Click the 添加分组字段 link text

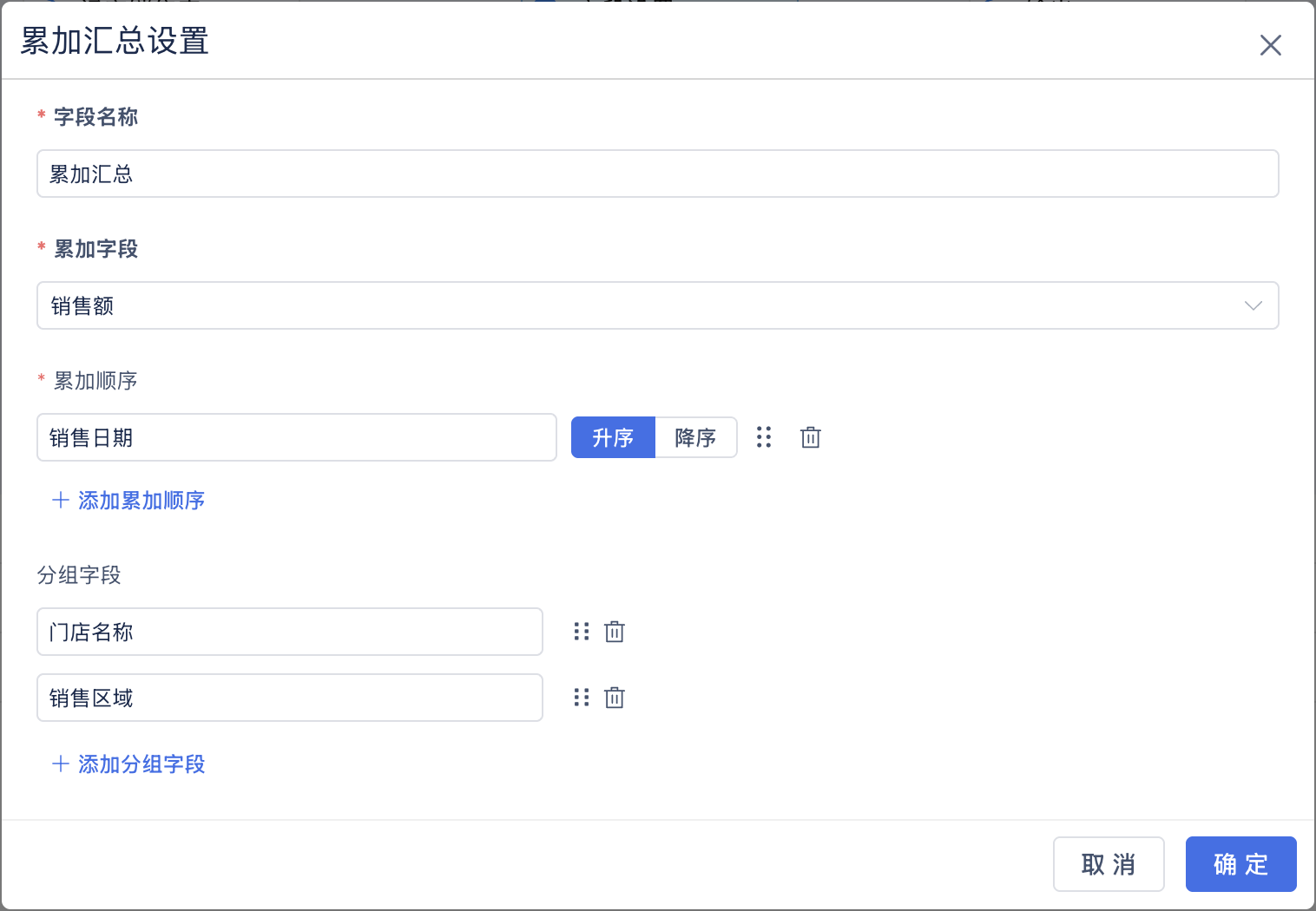[141, 764]
